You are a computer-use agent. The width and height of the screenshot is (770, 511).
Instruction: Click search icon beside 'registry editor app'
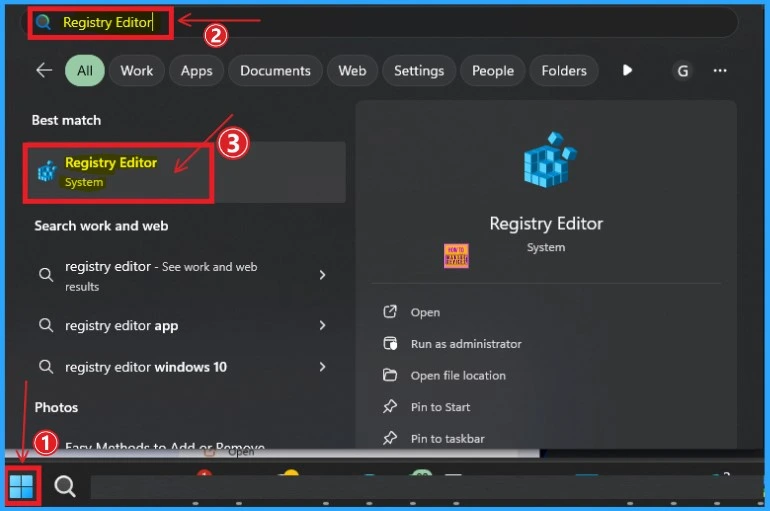coord(46,325)
